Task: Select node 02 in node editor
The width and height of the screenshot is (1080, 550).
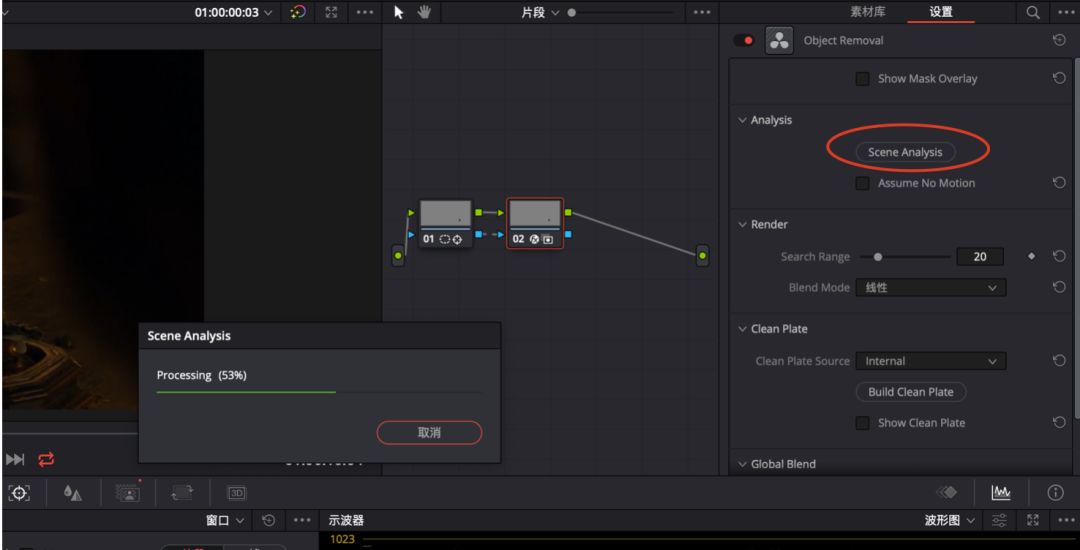Action: [535, 224]
